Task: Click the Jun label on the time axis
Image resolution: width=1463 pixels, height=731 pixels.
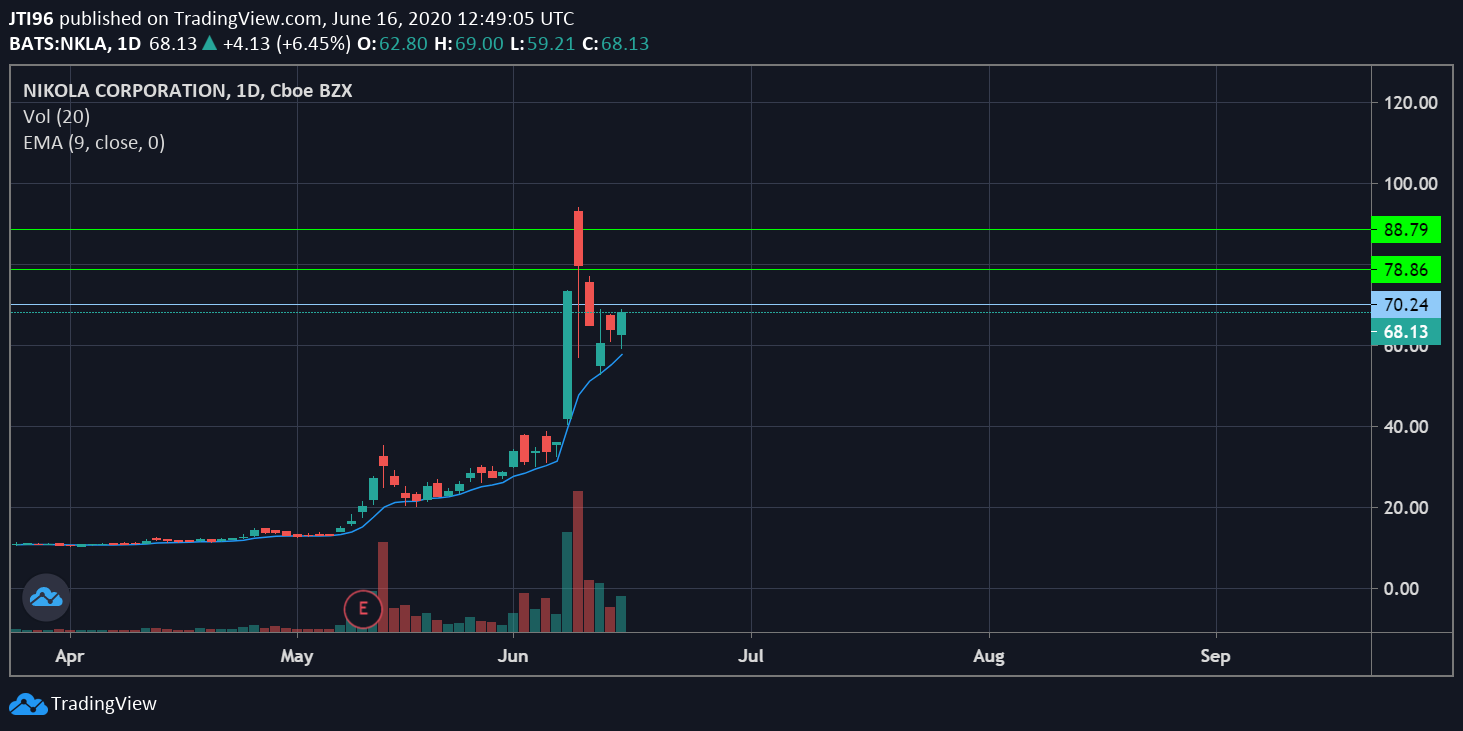Action: (514, 657)
